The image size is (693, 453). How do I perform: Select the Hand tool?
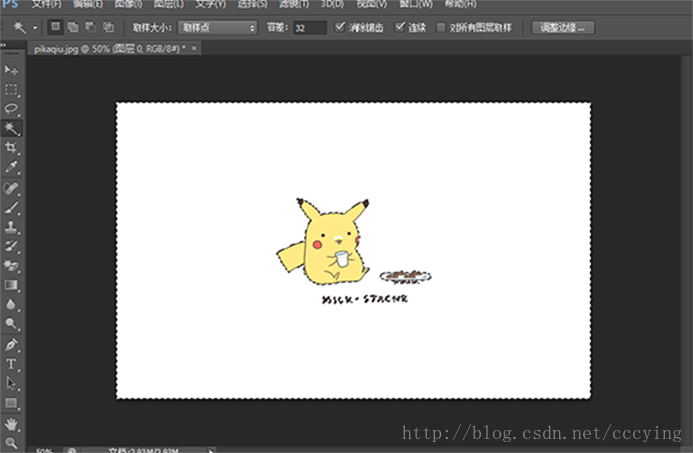pos(11,424)
